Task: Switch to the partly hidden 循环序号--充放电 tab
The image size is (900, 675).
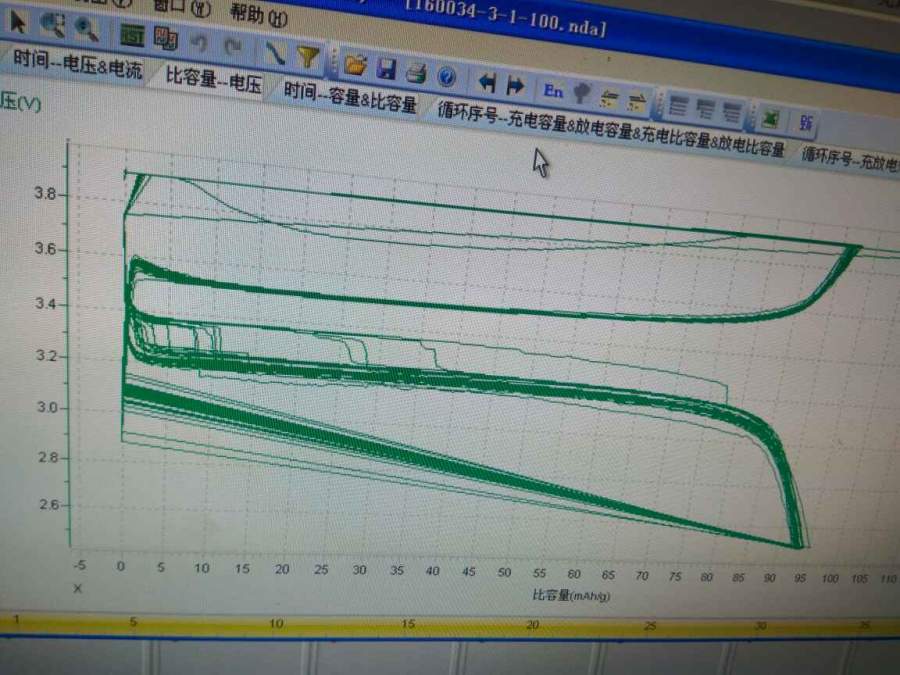Action: click(x=849, y=159)
